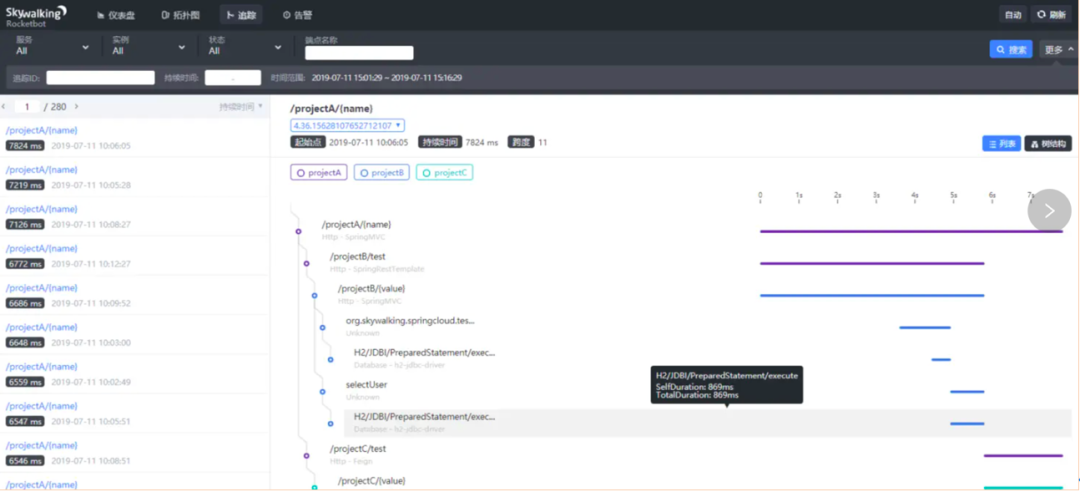Click the round next arrow button

(x=1049, y=210)
